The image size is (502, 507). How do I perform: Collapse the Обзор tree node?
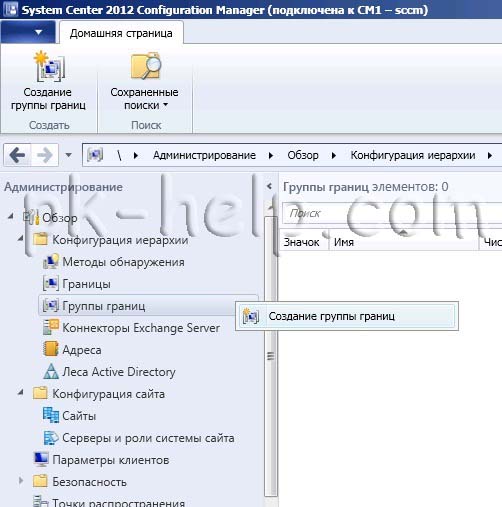pyautogui.click(x=11, y=217)
